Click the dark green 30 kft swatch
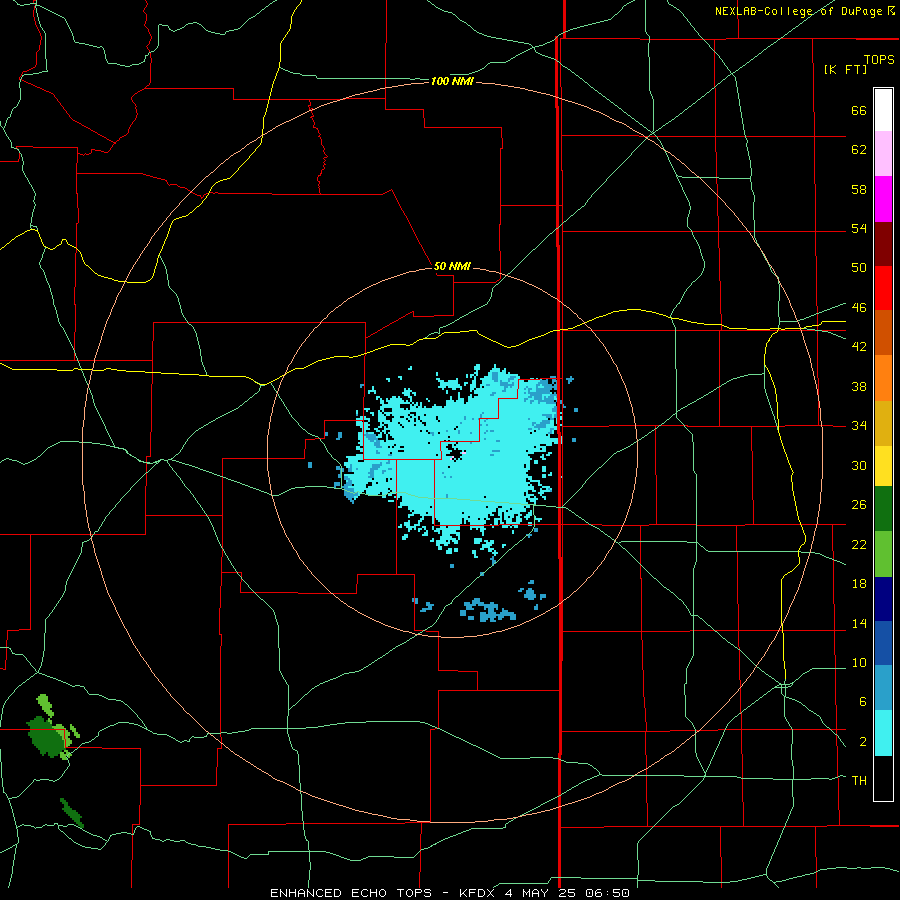The width and height of the screenshot is (900, 900). coord(883,508)
